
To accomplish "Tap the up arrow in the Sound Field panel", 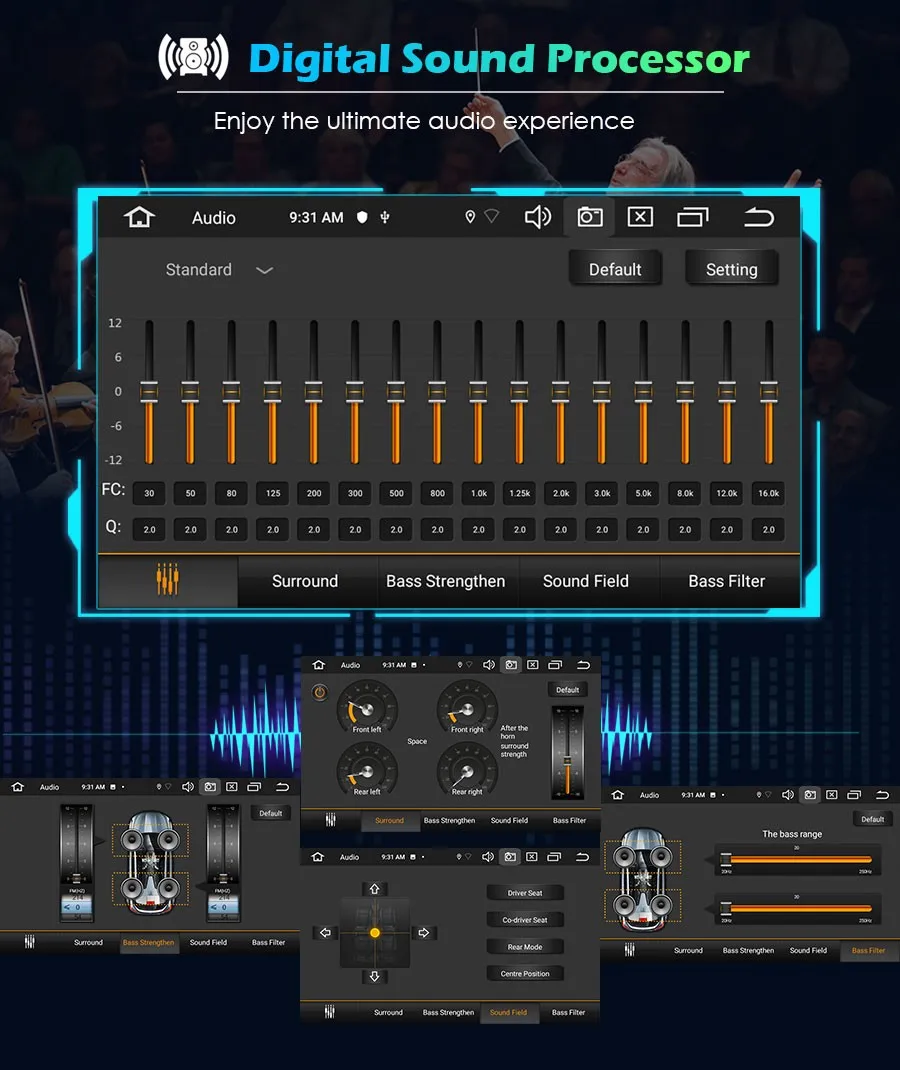I will [x=375, y=888].
